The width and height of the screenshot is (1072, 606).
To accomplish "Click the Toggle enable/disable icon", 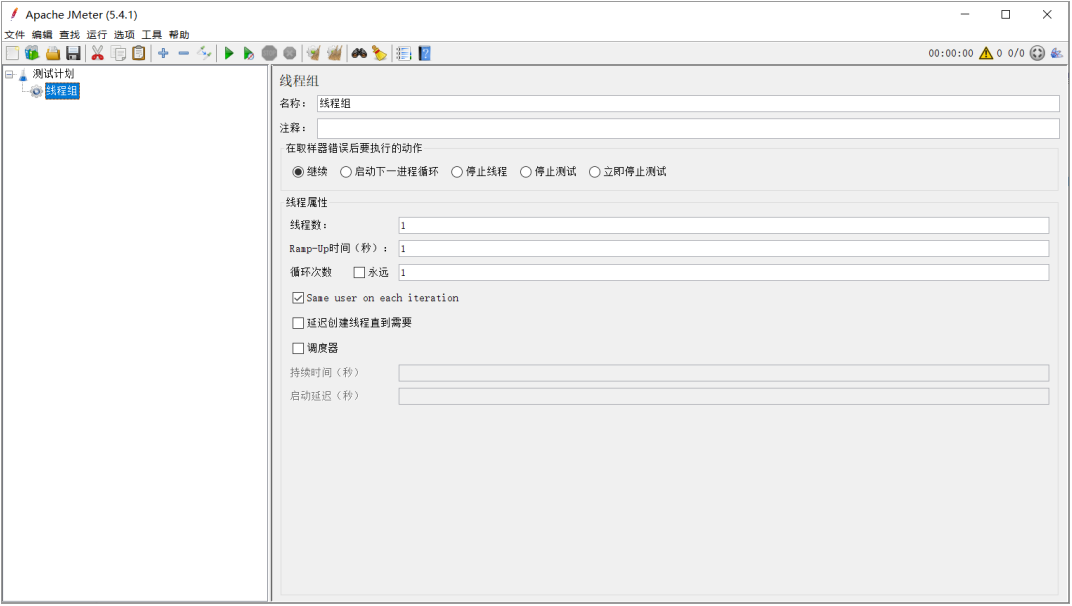I will (204, 53).
